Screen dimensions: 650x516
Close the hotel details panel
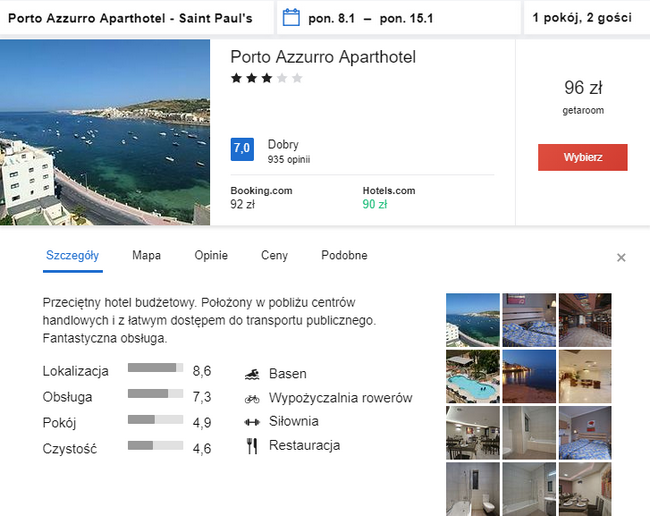point(621,258)
